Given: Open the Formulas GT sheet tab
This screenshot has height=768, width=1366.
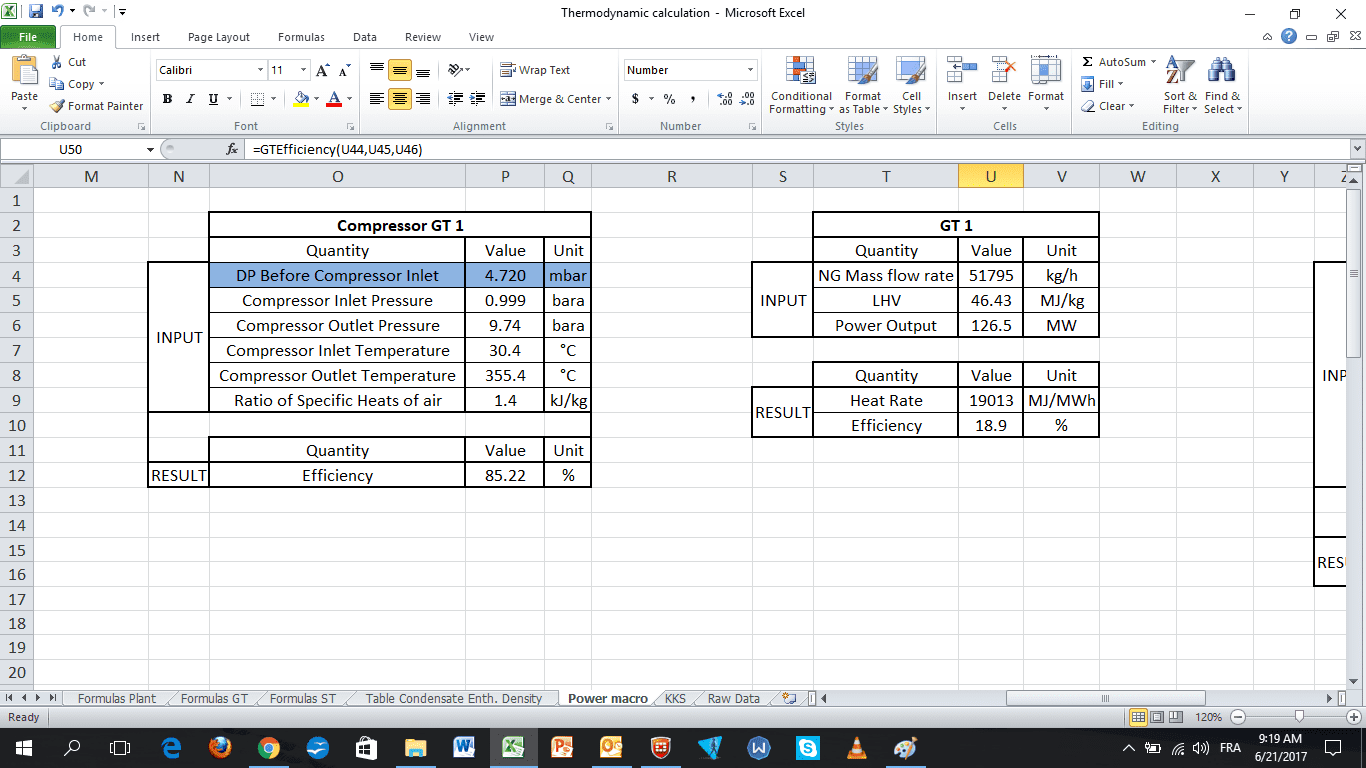Looking at the screenshot, I should click(214, 699).
